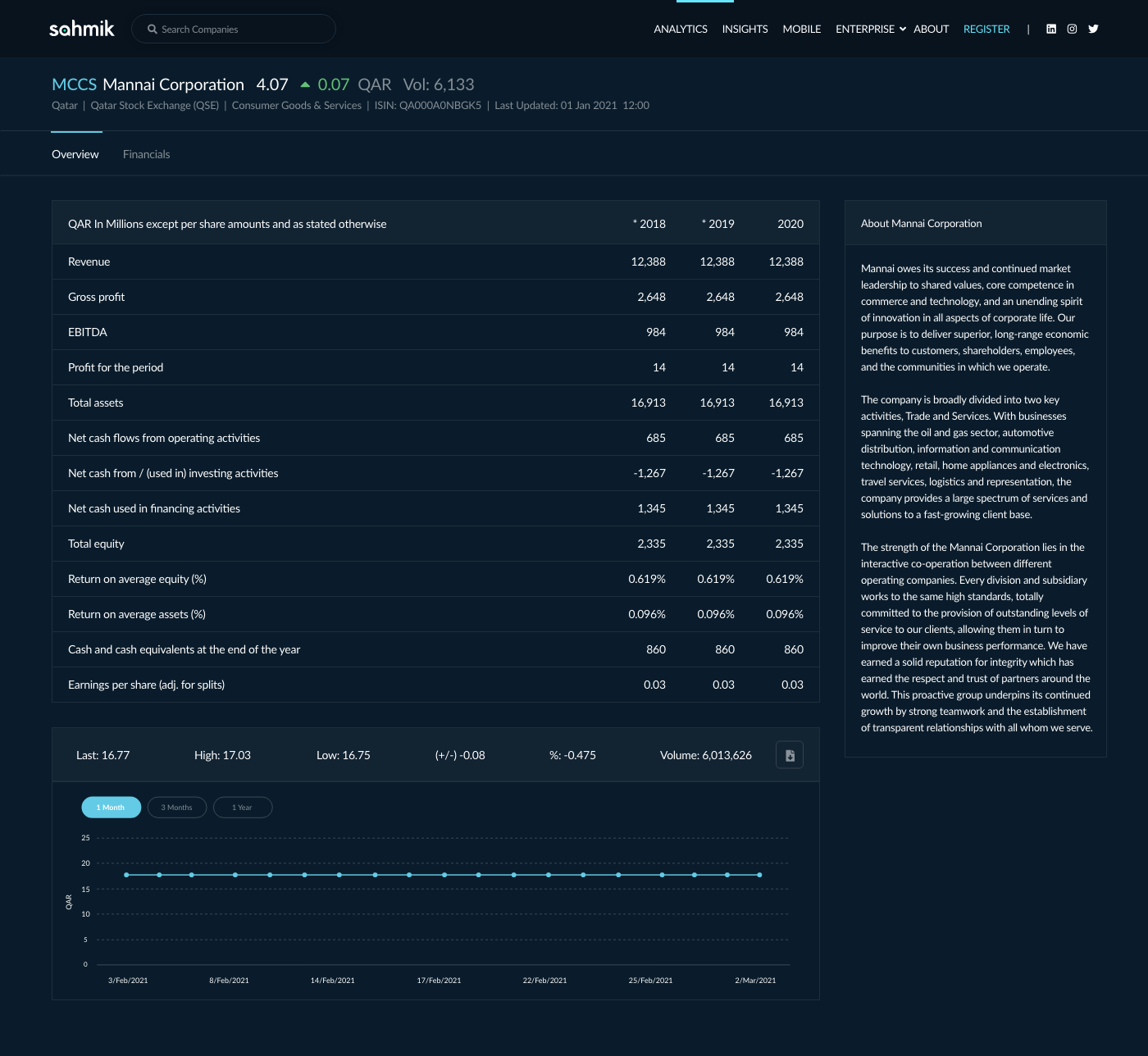
Task: Click the REGISTER link
Action: point(986,29)
